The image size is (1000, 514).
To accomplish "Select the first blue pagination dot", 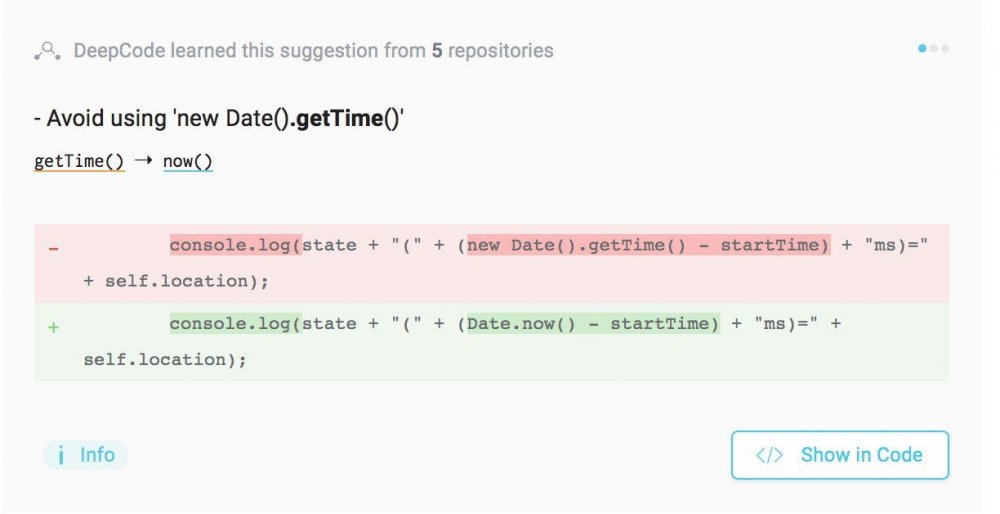I will 922,48.
